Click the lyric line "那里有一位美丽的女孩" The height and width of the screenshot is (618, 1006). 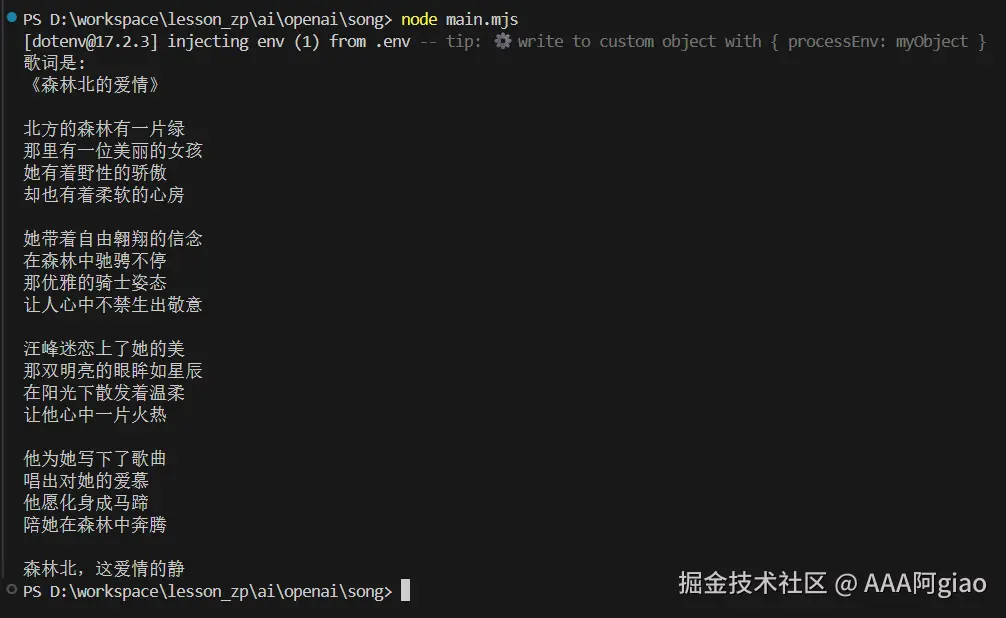click(x=113, y=151)
